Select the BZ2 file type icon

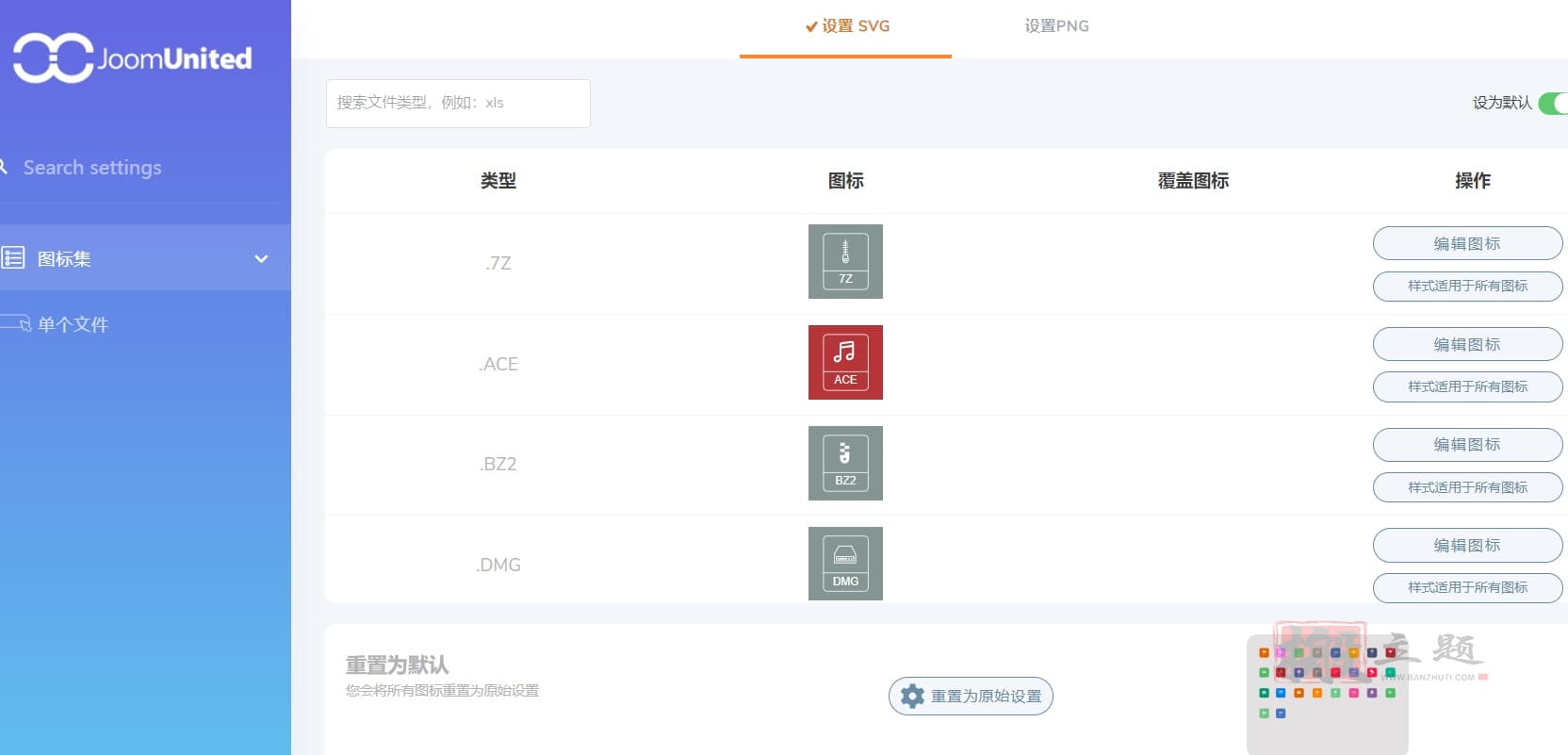[845, 463]
